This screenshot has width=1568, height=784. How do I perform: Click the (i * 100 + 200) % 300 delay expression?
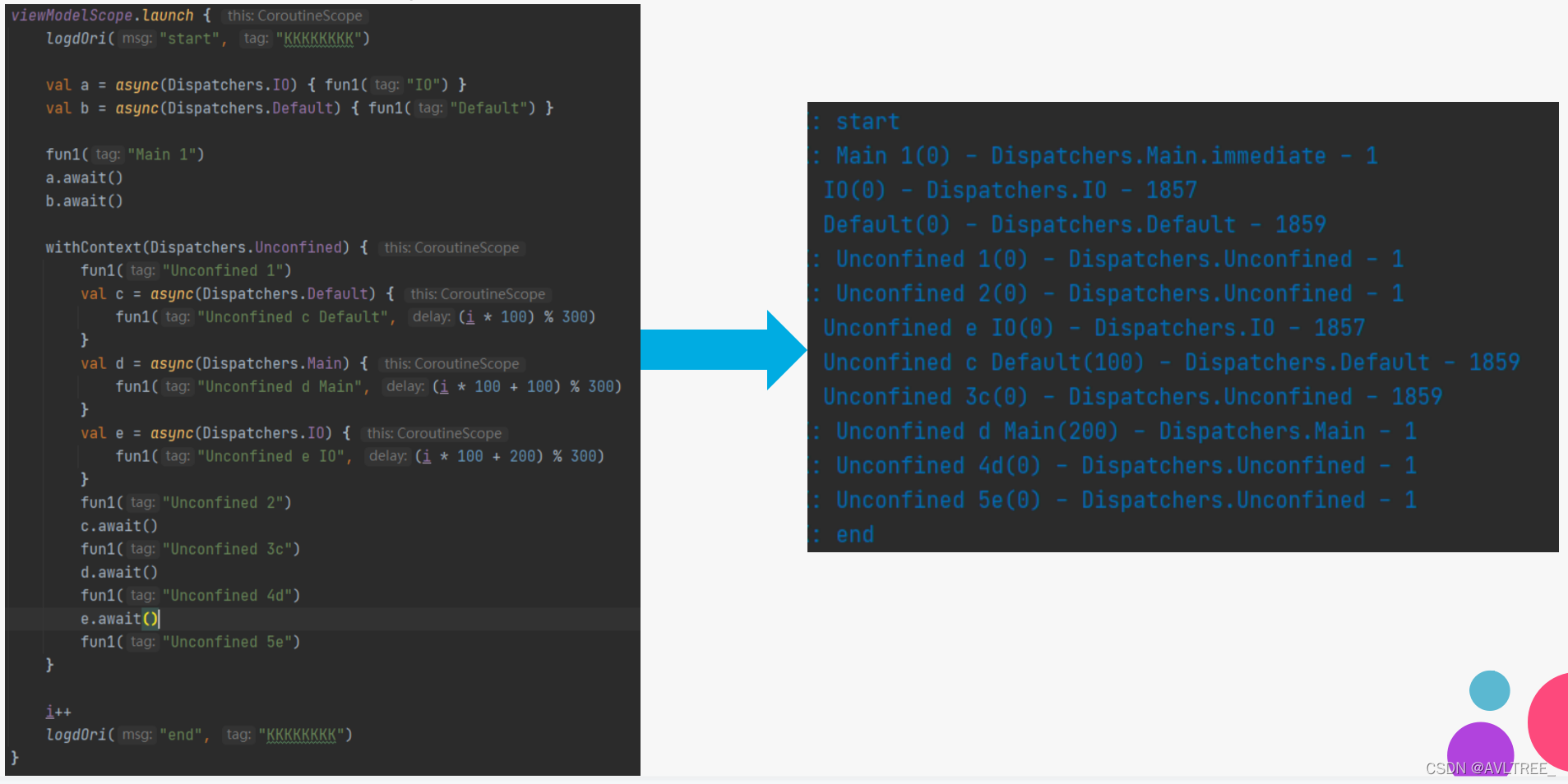pos(510,456)
